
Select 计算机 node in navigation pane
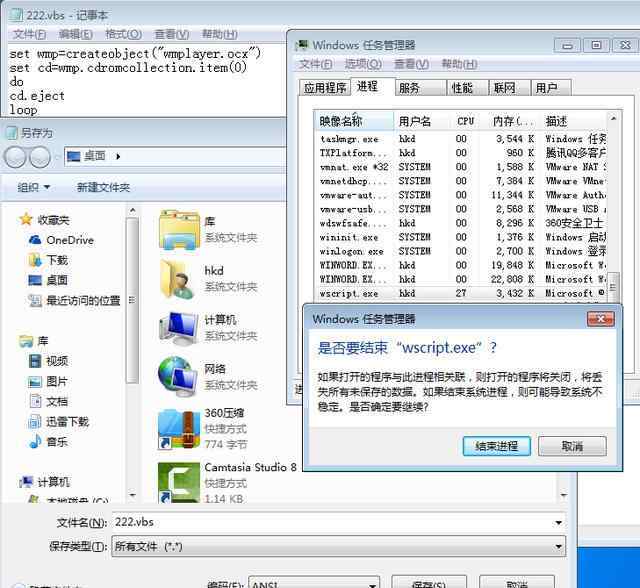[x=45, y=482]
